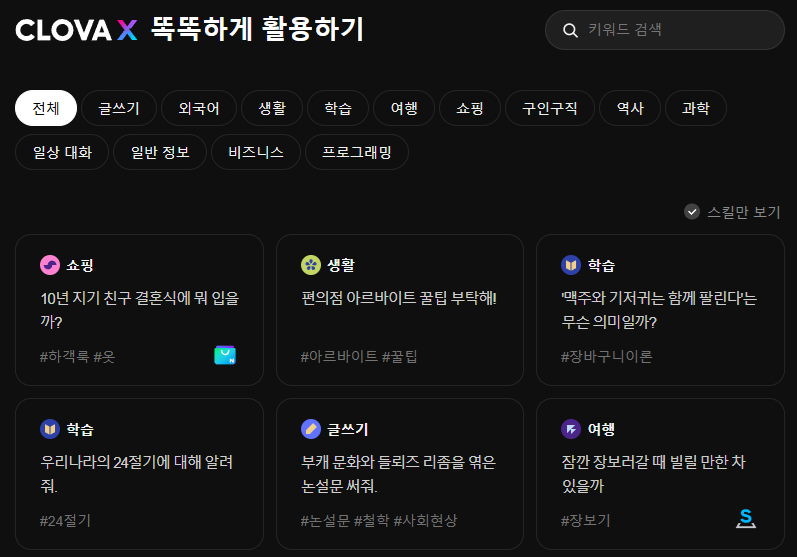Click the 여행 purple category icon
The height and width of the screenshot is (557, 797).
click(571, 429)
